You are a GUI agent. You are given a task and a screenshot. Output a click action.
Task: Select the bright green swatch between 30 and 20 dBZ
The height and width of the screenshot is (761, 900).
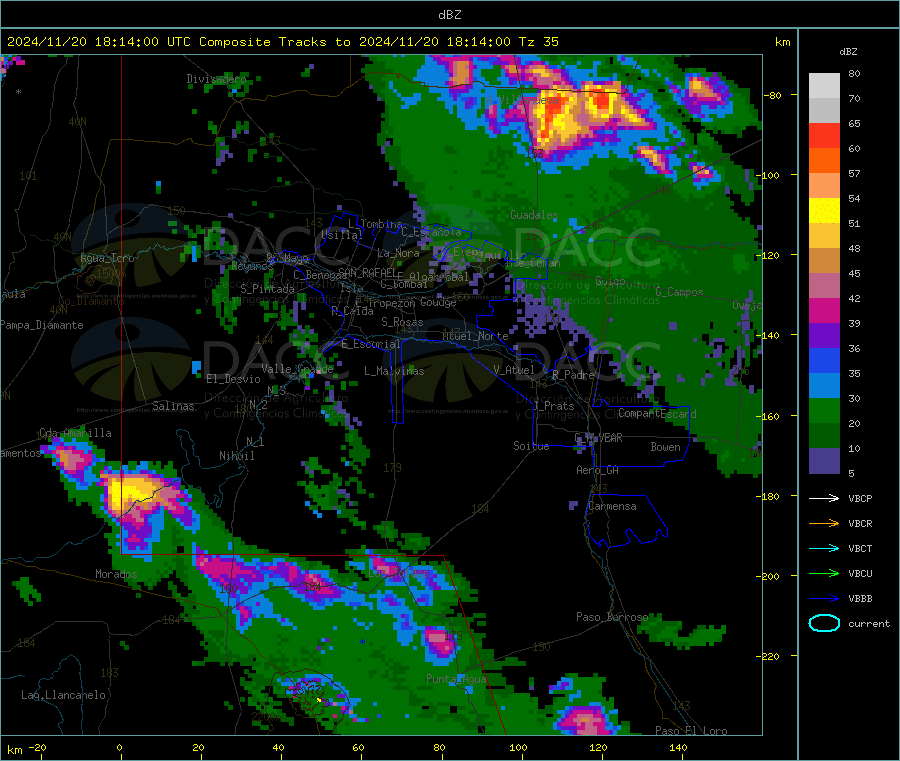pyautogui.click(x=824, y=410)
